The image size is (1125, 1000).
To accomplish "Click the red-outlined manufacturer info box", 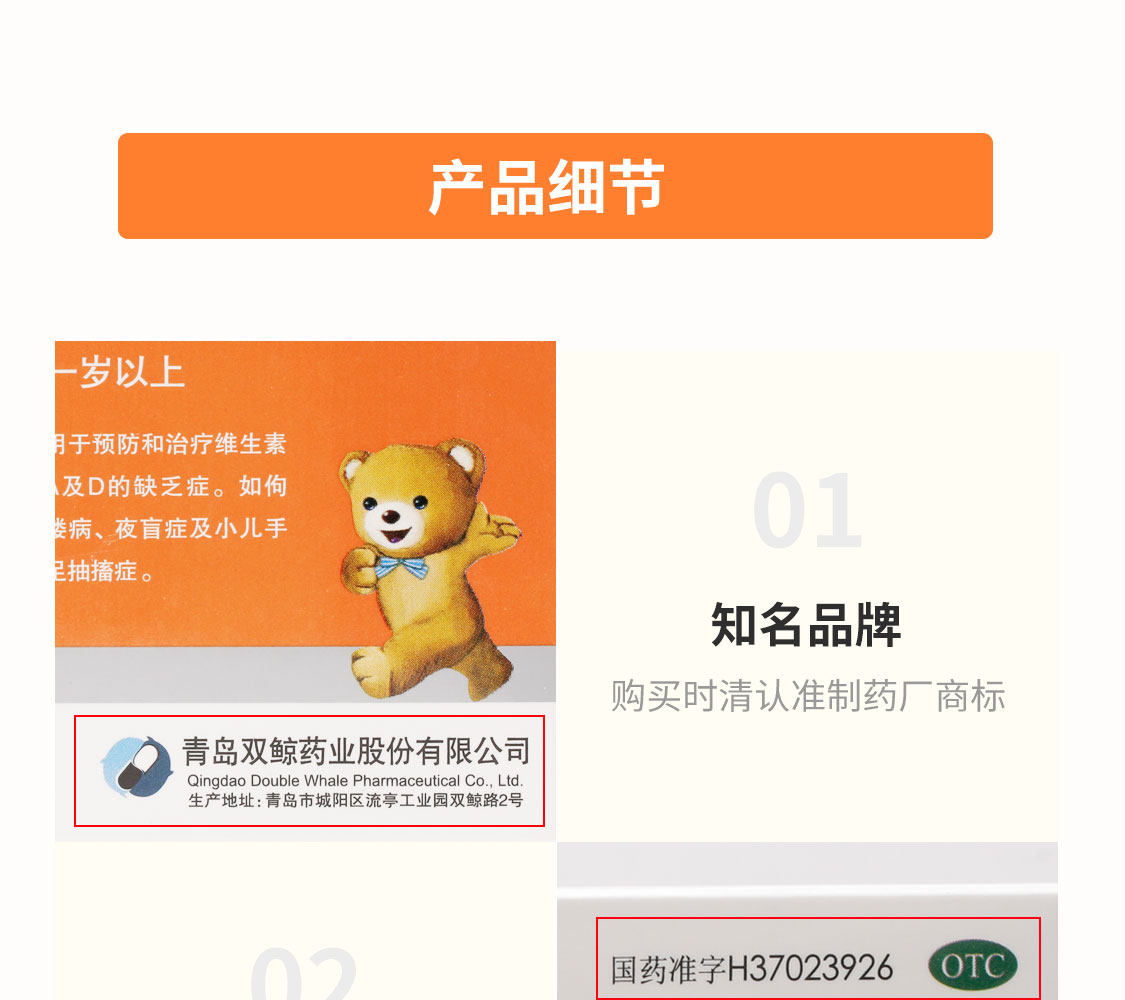I will 309,770.
